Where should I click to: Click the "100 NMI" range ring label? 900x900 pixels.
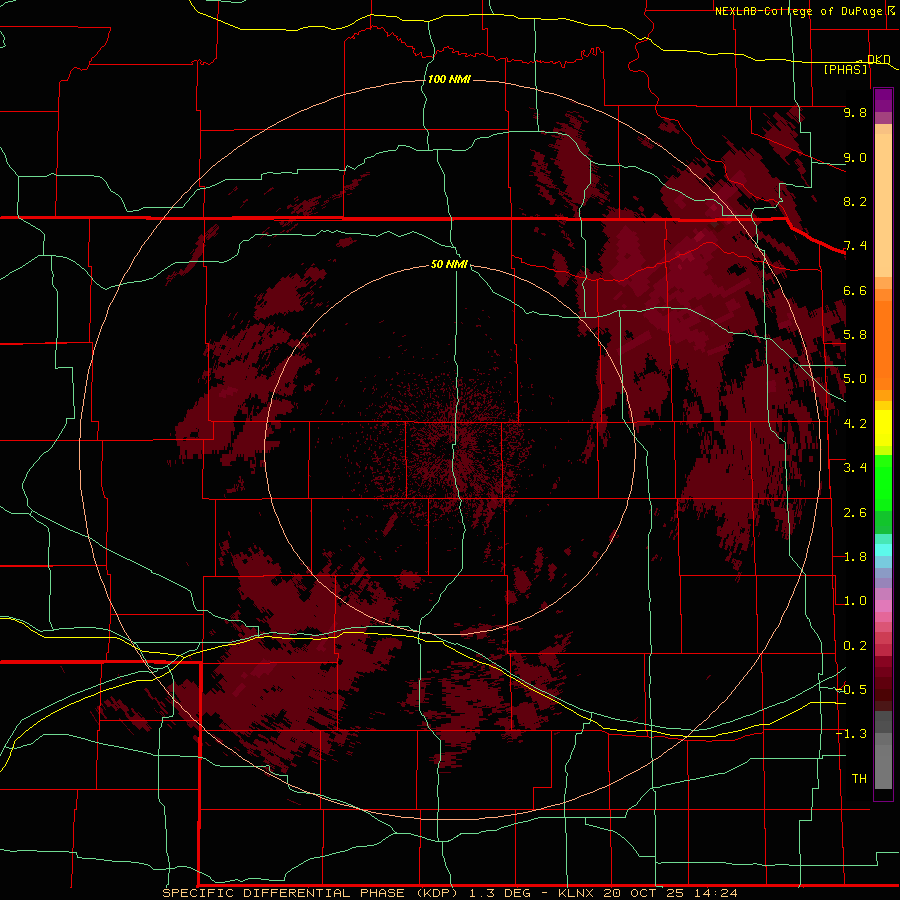[x=449, y=79]
